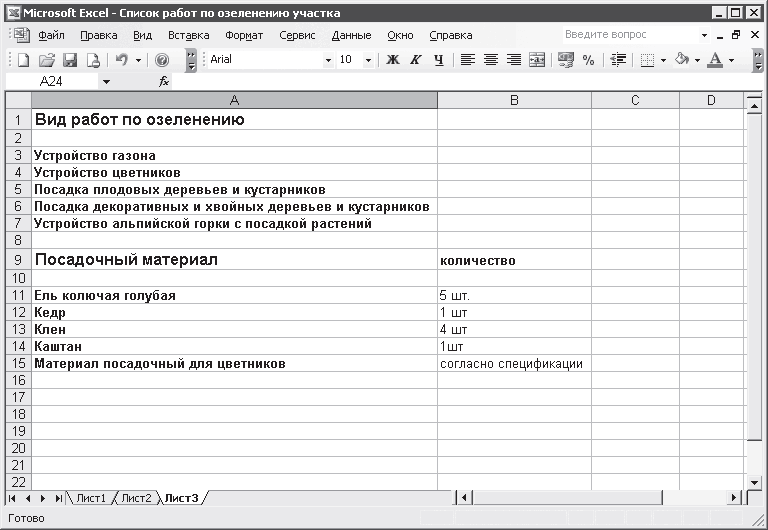This screenshot has width=768, height=530.
Task: Open the font size 10 dropdown
Action: pyautogui.click(x=368, y=60)
